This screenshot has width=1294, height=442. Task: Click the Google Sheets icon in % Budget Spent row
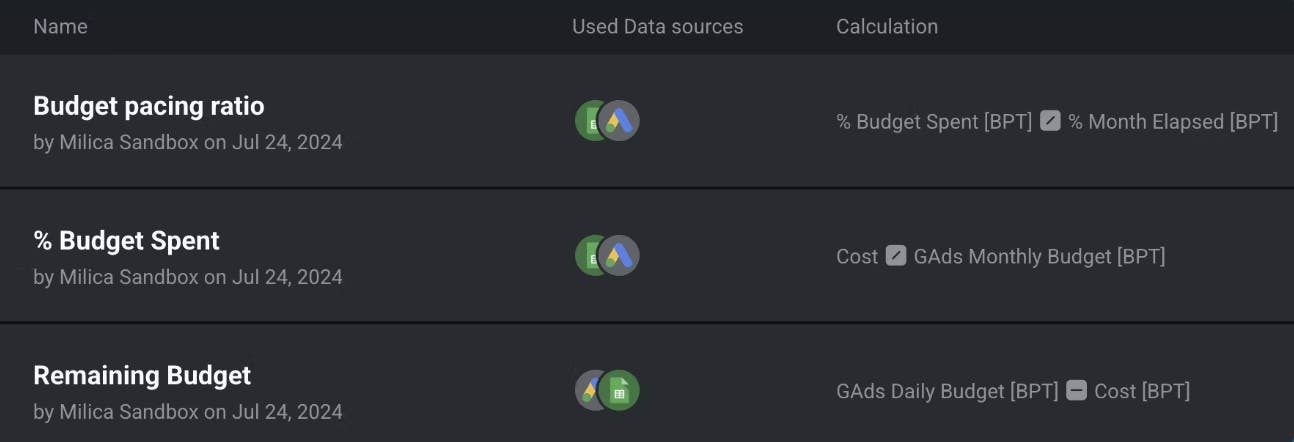589,256
